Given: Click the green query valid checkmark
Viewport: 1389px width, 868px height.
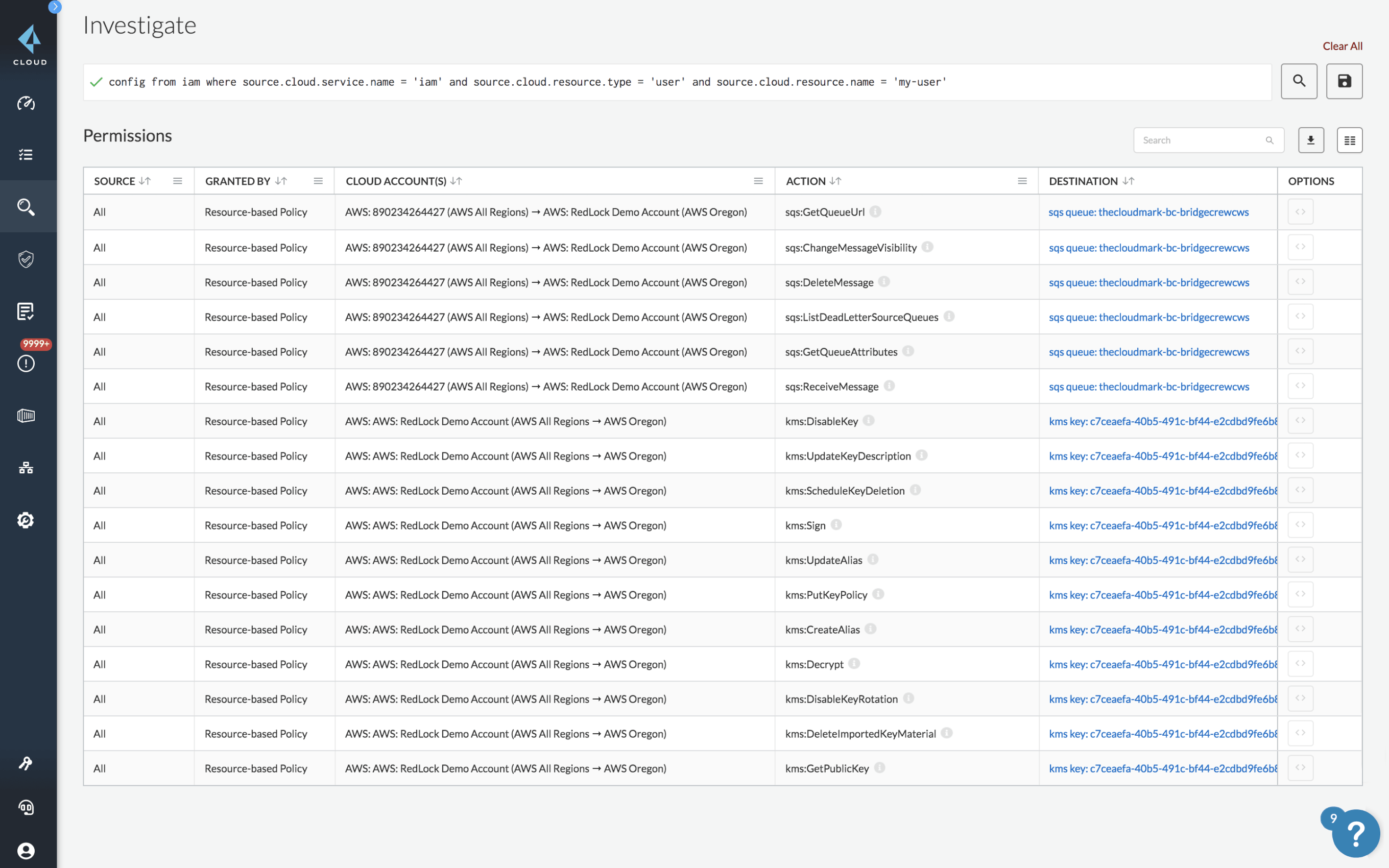Looking at the screenshot, I should coord(97,82).
